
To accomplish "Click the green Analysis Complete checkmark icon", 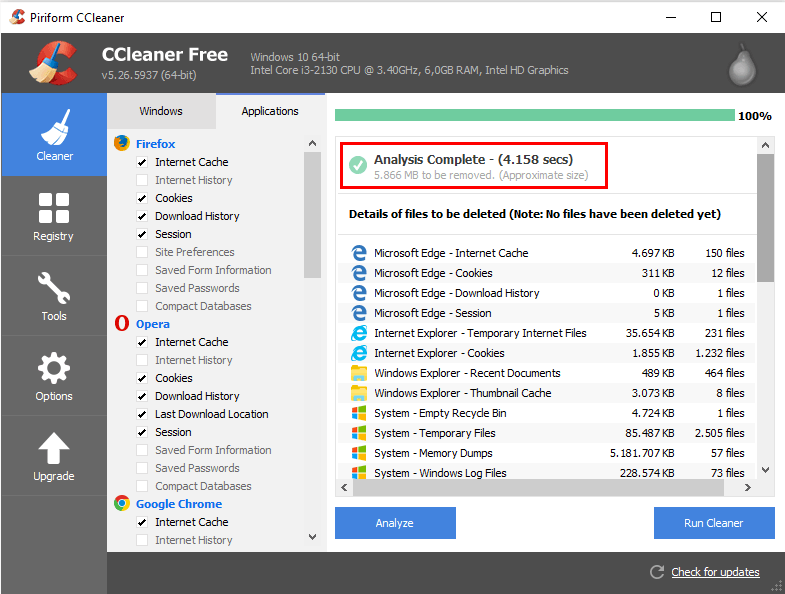I will pyautogui.click(x=358, y=165).
